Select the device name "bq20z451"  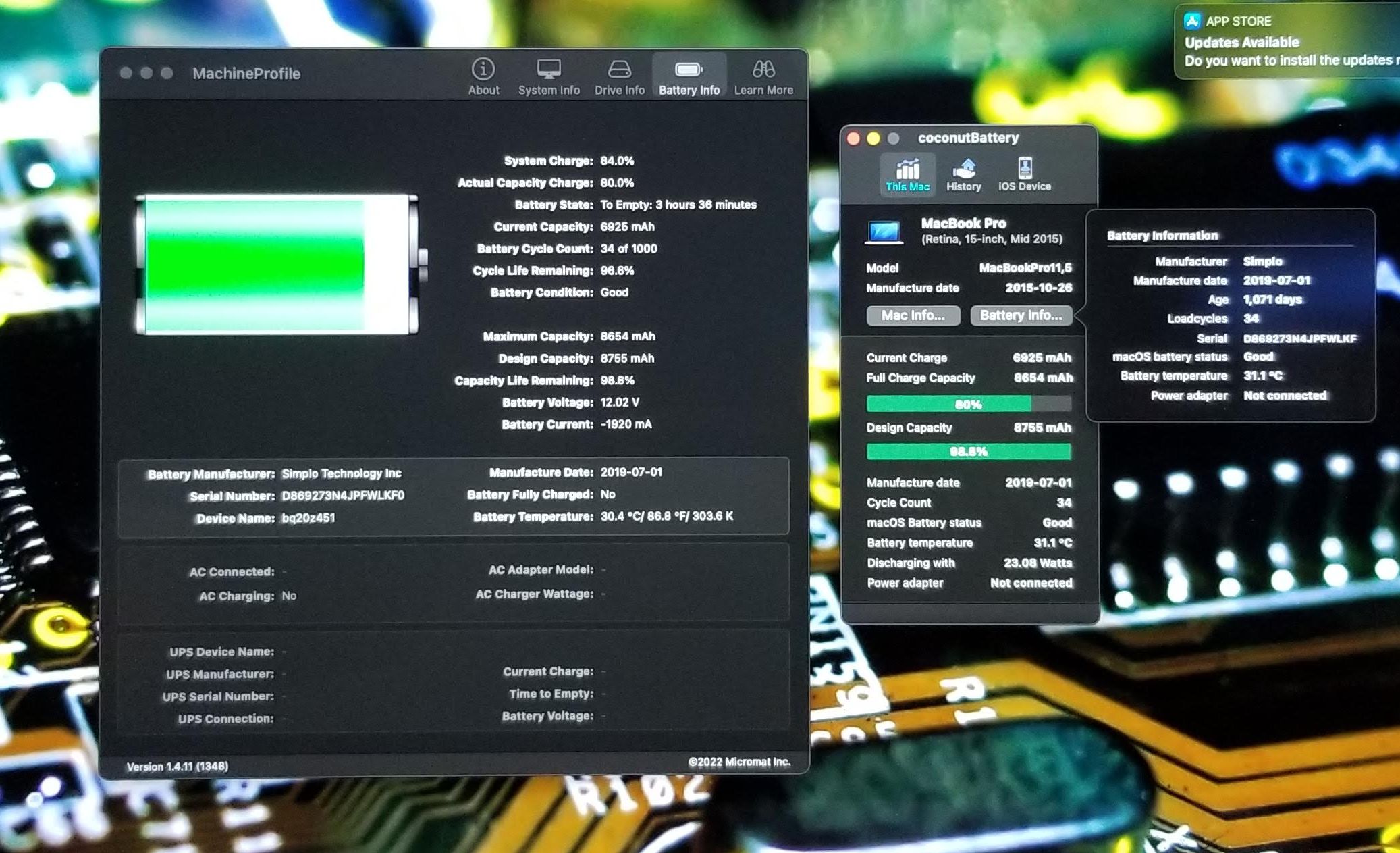308,518
